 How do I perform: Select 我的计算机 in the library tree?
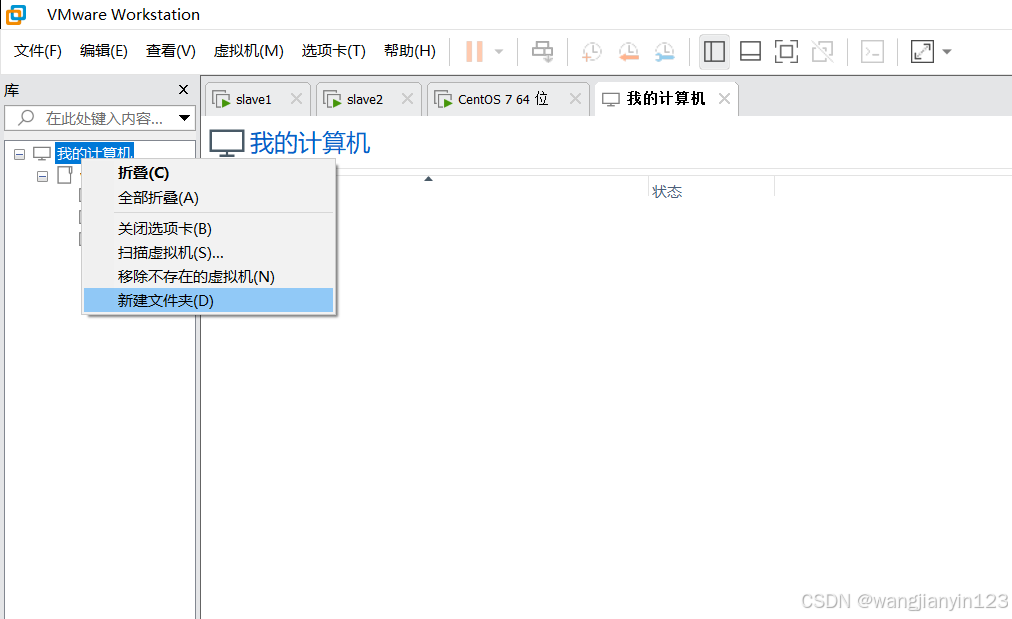94,154
